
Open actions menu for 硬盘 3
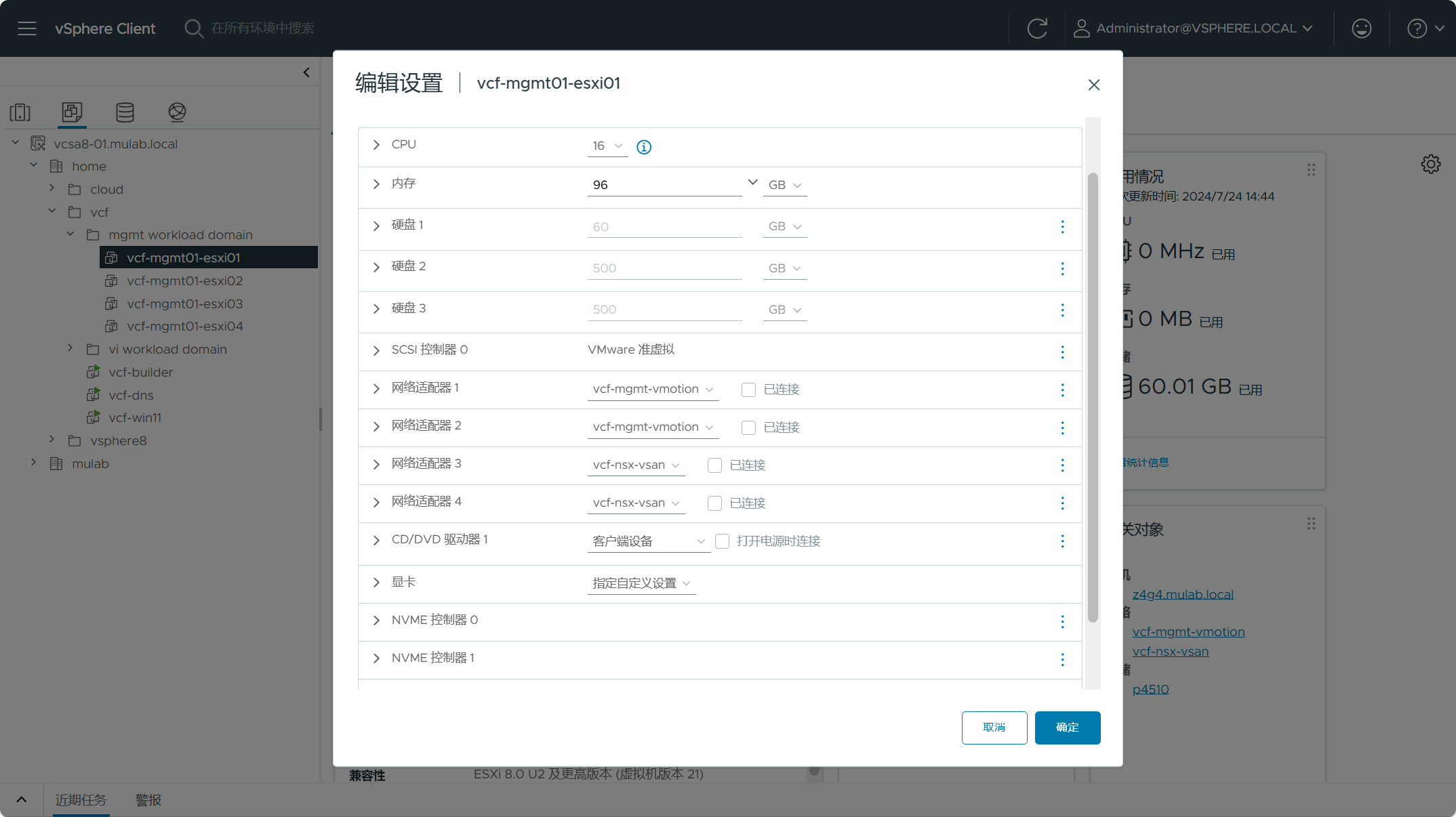pyautogui.click(x=1062, y=310)
